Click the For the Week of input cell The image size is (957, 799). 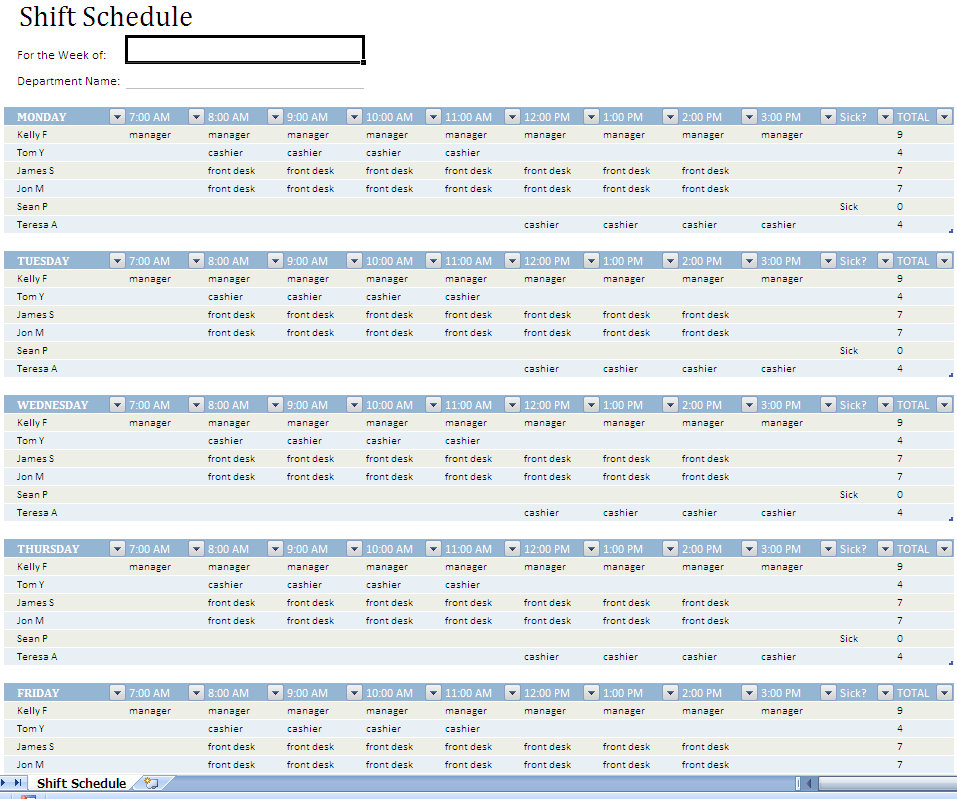click(x=244, y=49)
